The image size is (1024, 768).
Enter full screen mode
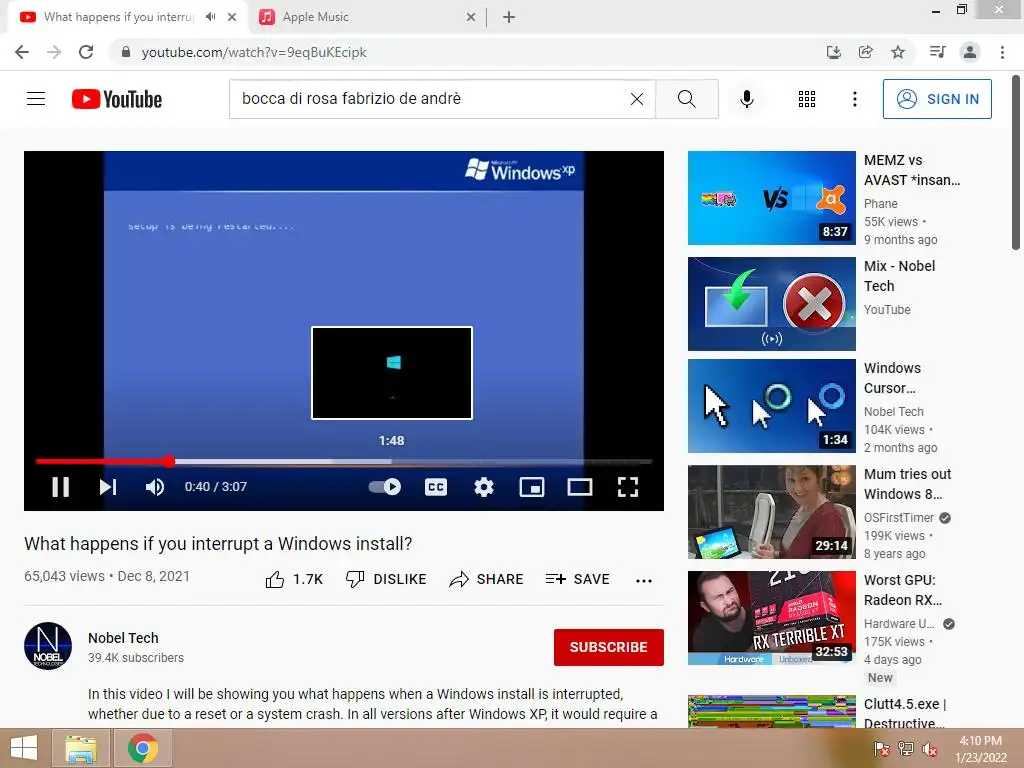(x=628, y=487)
